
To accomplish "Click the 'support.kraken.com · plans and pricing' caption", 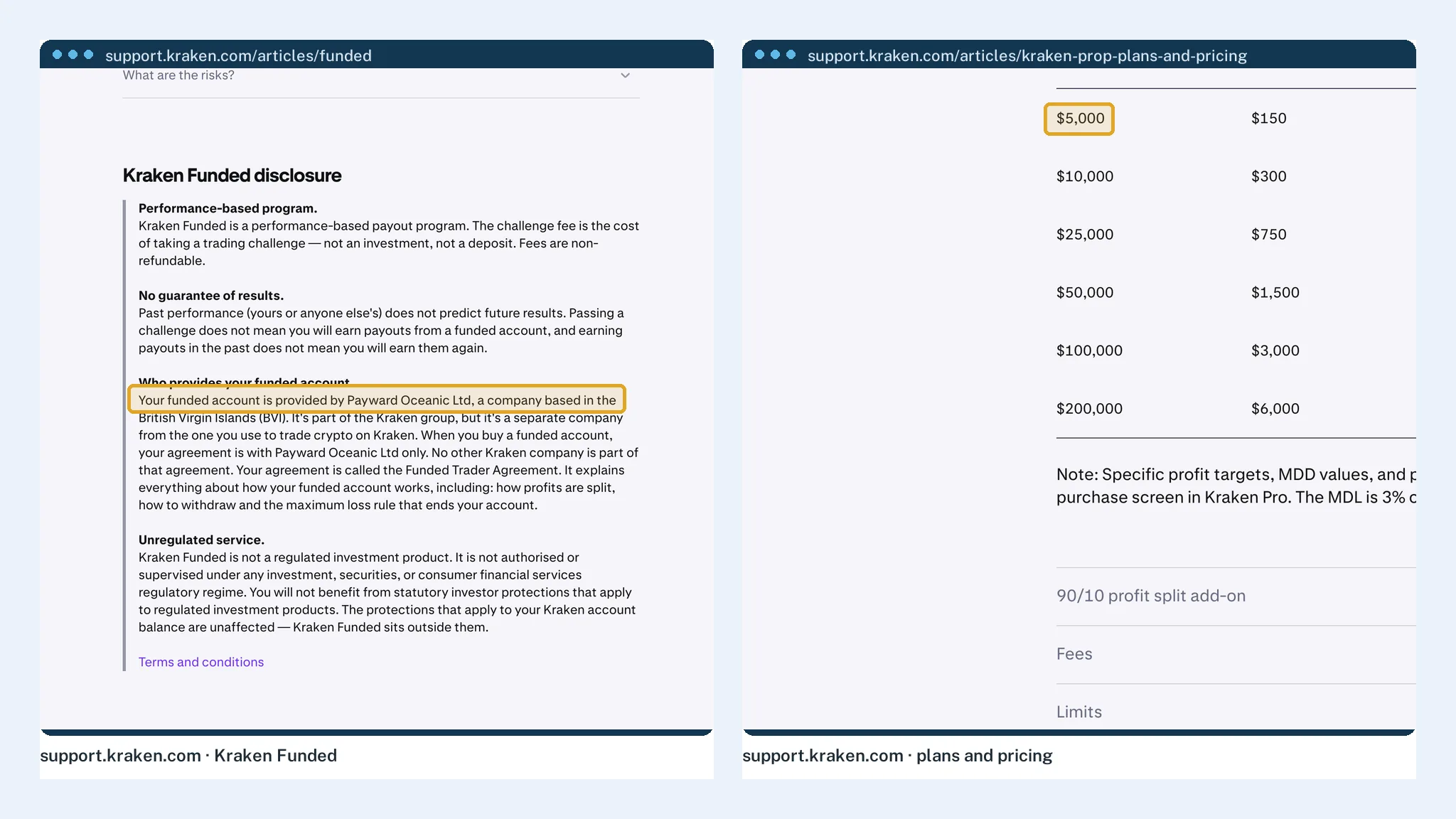I will click(x=897, y=756).
